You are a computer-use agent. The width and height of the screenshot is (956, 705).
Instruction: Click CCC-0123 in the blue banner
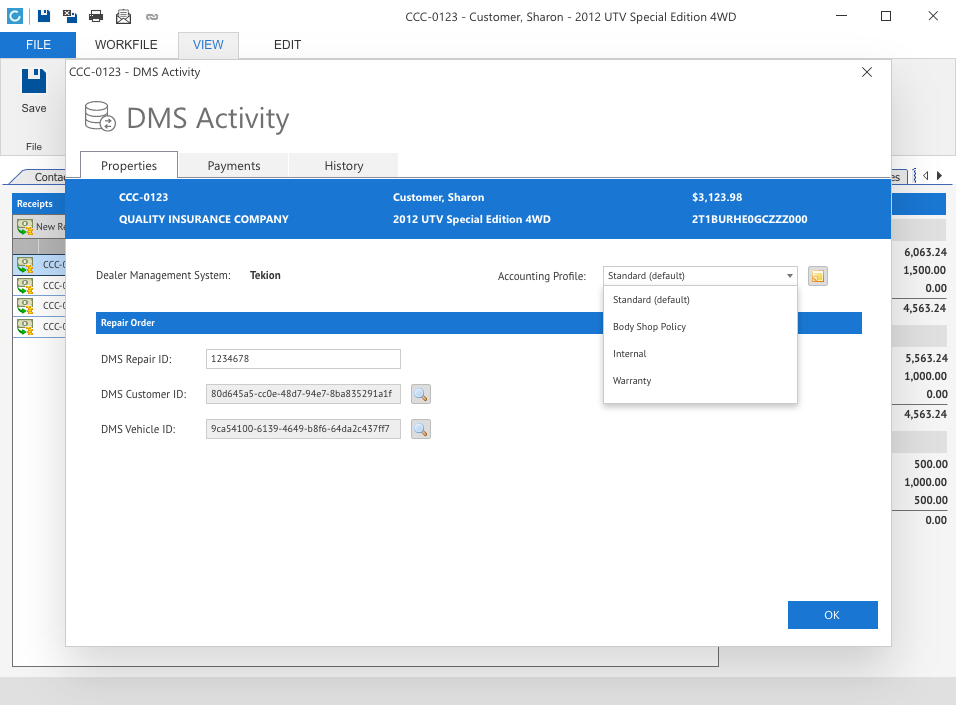pos(143,197)
